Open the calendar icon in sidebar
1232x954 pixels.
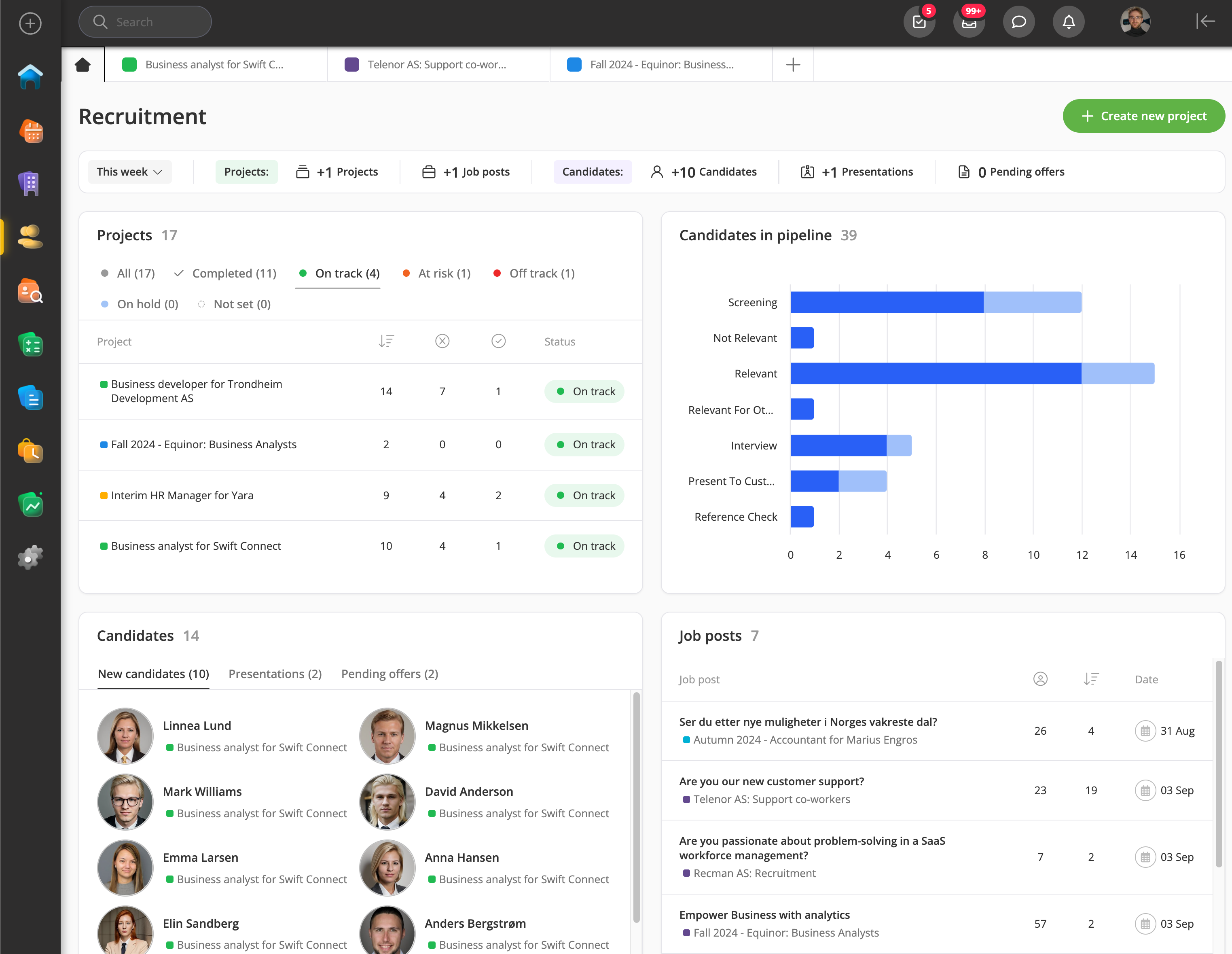coord(30,132)
